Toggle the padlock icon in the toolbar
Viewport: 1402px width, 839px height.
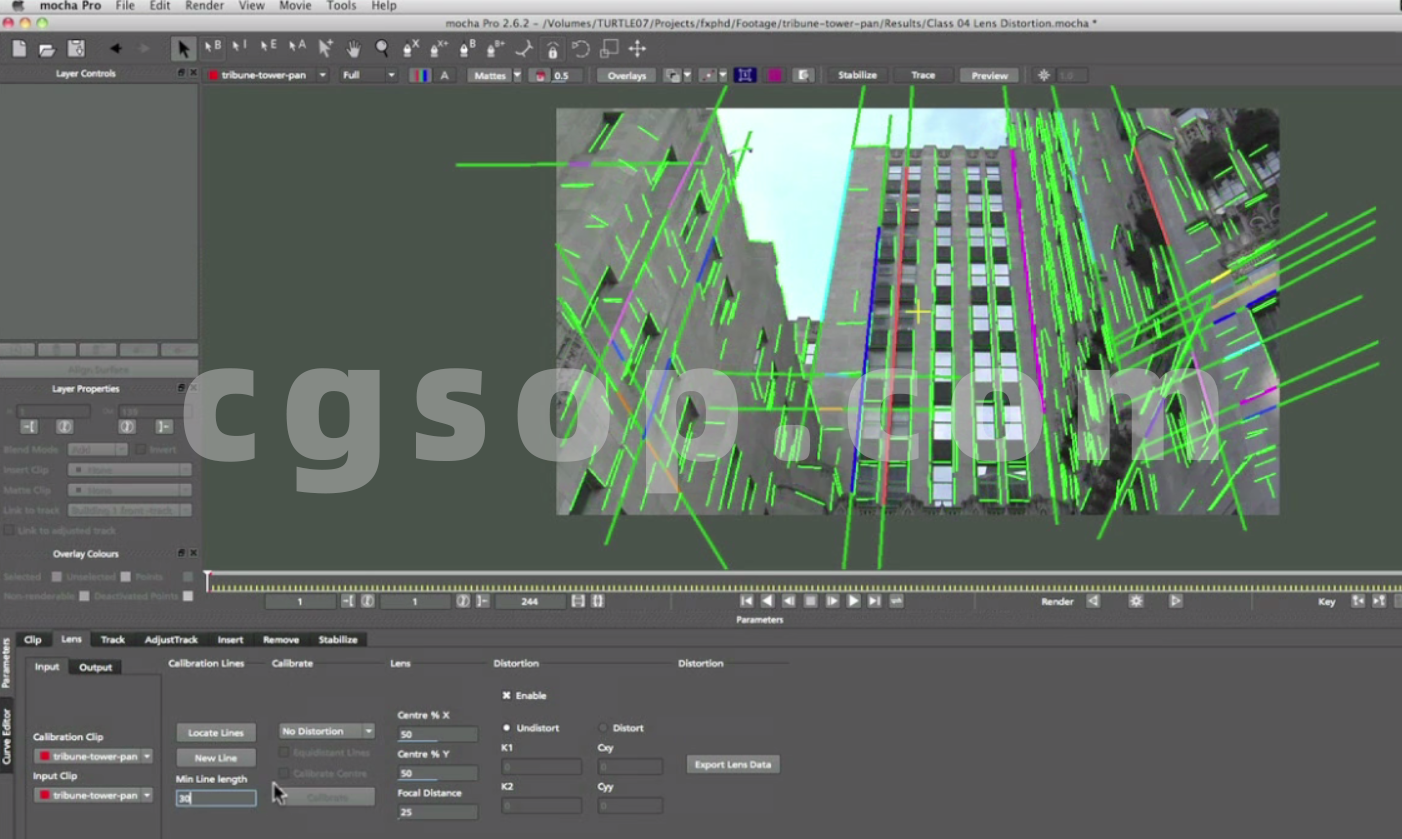pyautogui.click(x=552, y=48)
